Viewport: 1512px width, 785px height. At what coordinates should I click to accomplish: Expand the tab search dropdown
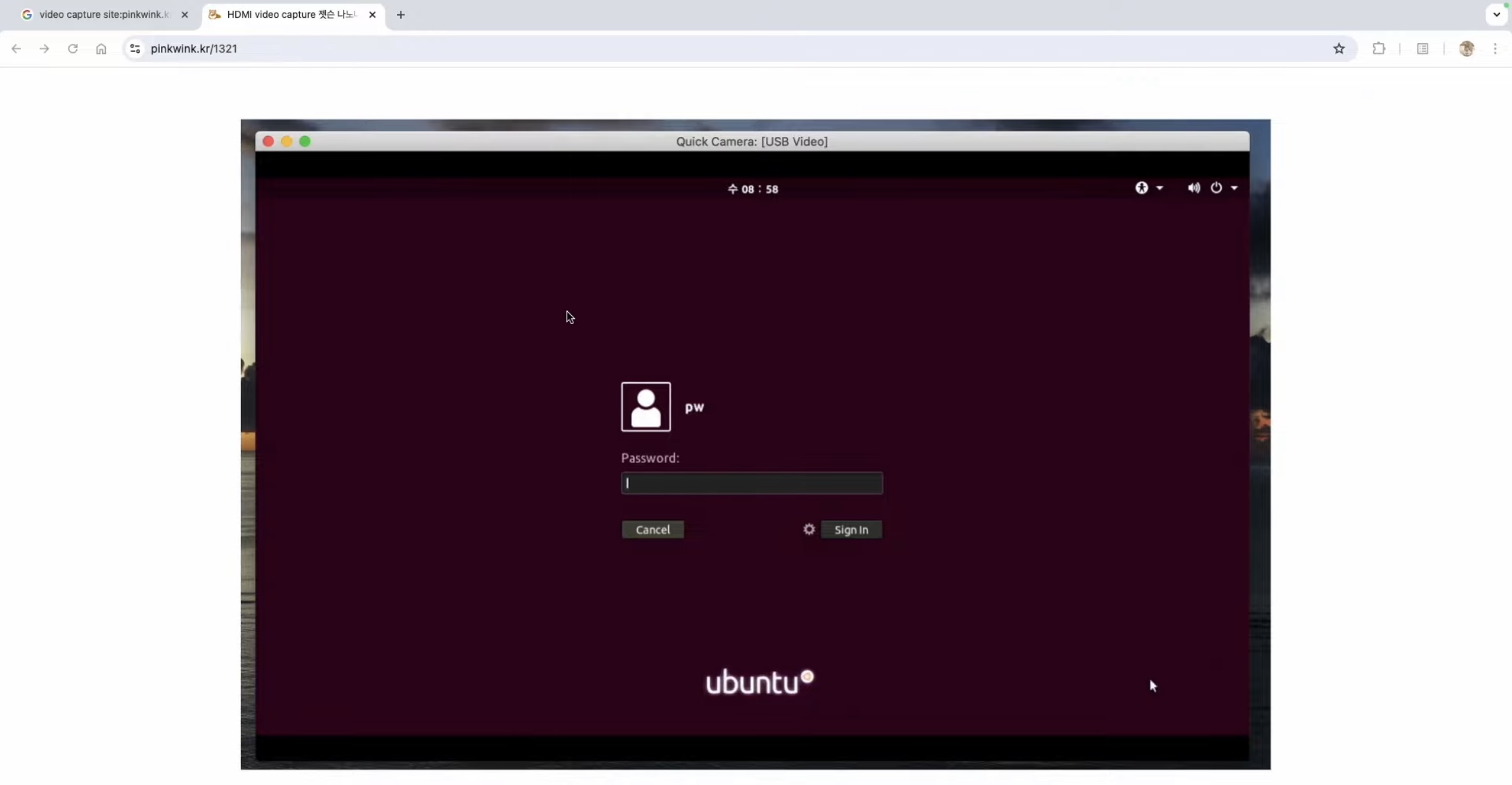1497,15
